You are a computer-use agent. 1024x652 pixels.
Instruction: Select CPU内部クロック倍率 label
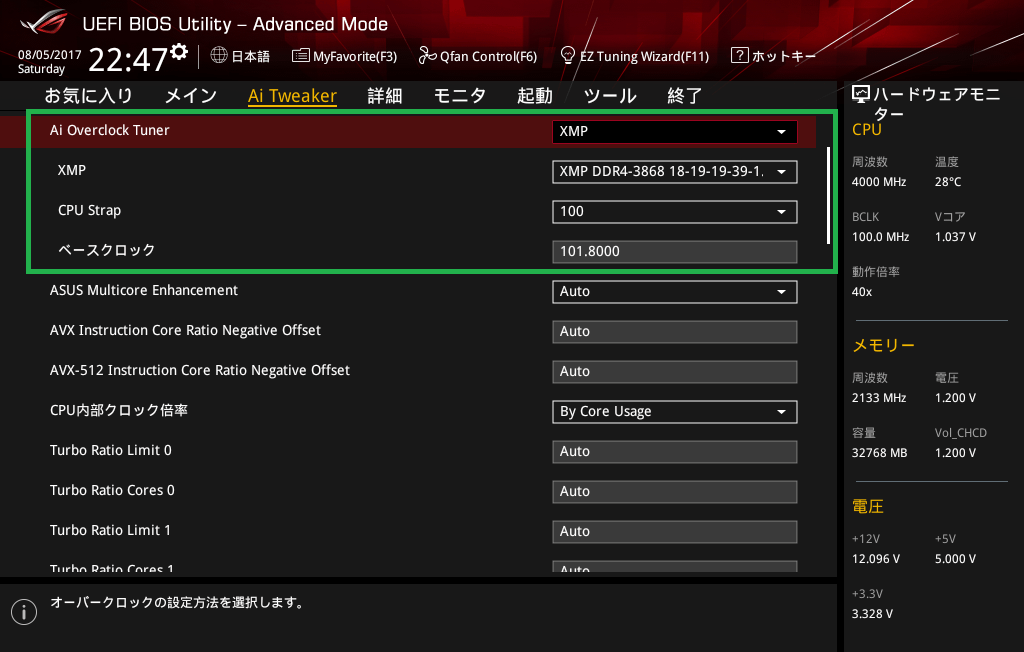(x=119, y=410)
